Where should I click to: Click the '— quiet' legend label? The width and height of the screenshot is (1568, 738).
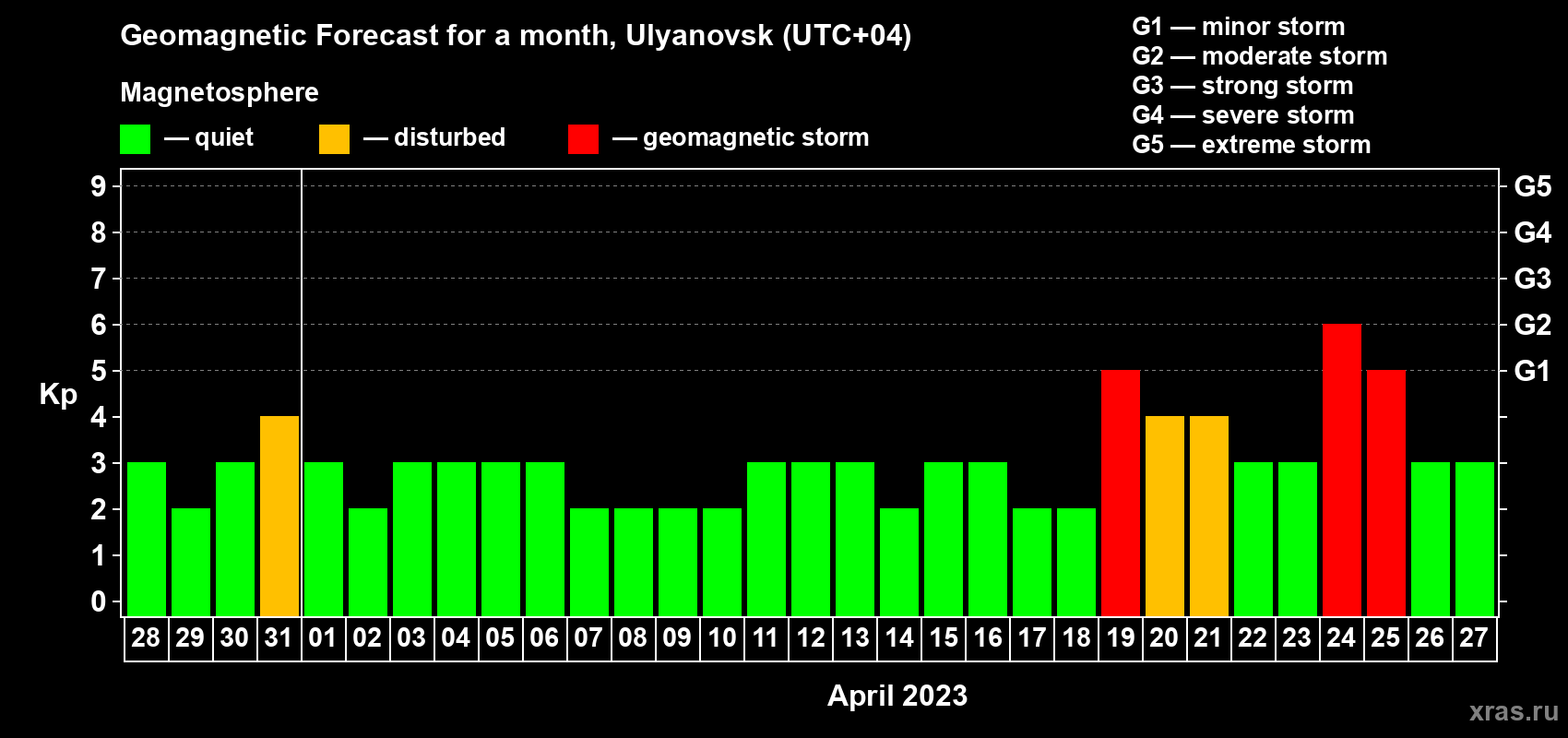(208, 138)
